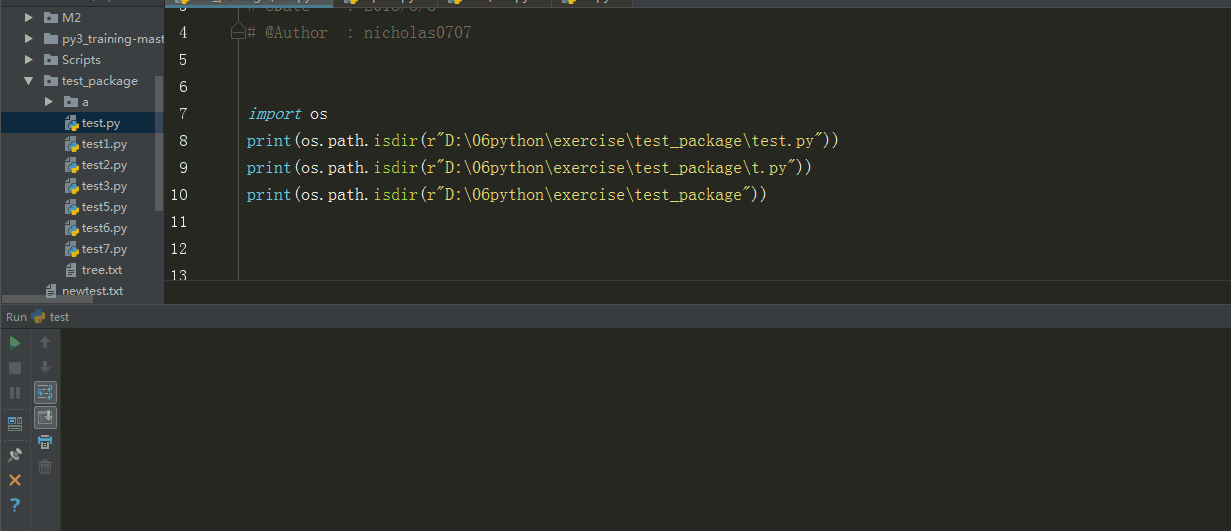Click the M2 folder name
This screenshot has width=1231, height=531.
click(x=71, y=17)
